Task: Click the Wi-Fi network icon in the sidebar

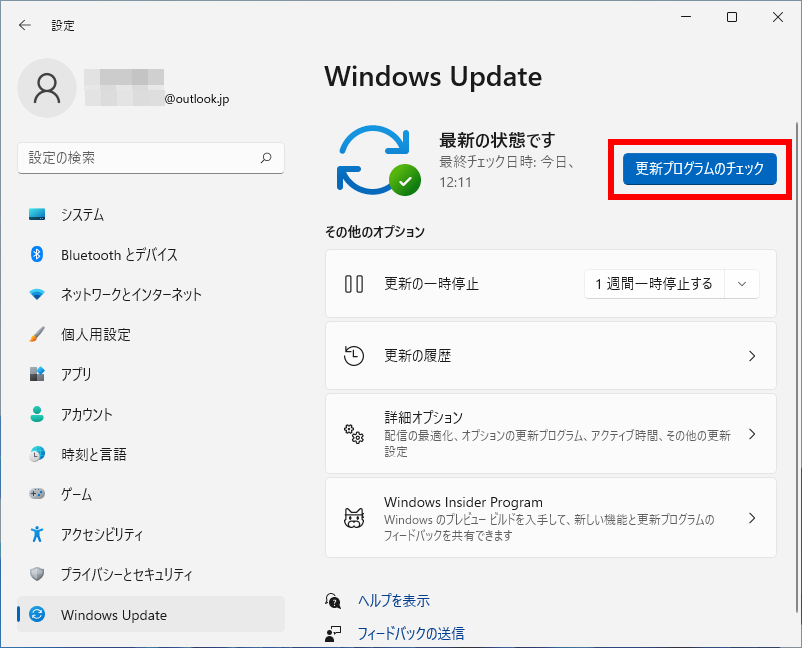Action: pyautogui.click(x=37, y=294)
